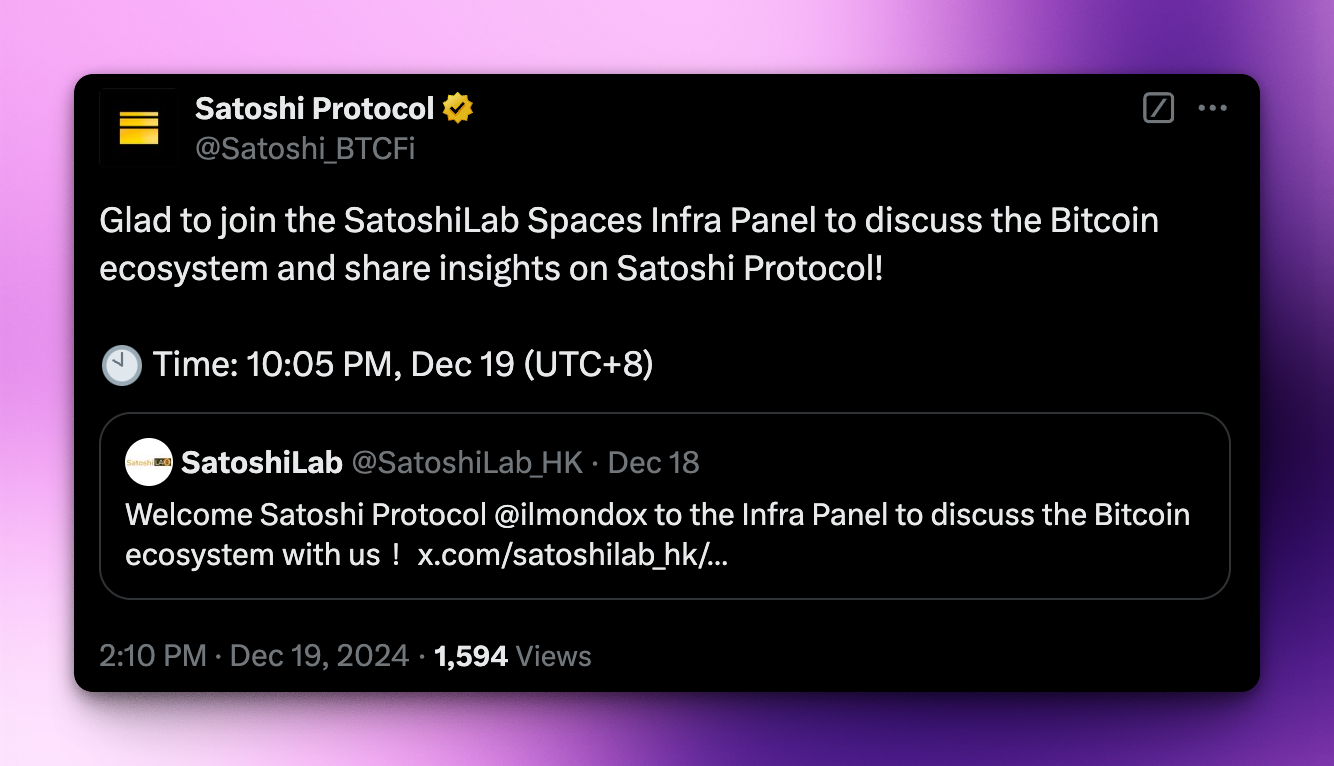Click the quoted text starting with Welcome

point(658,535)
